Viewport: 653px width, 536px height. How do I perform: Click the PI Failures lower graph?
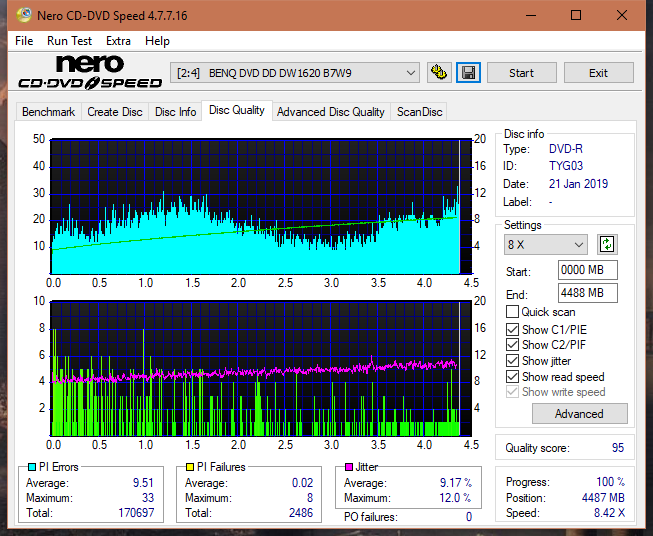coord(261,368)
